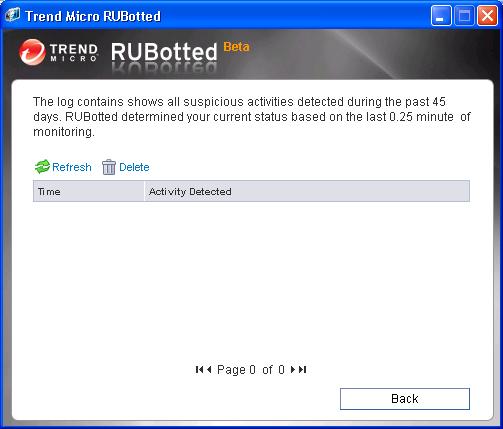Sort by the Time column header
This screenshot has width=503, height=429.
tap(88, 191)
